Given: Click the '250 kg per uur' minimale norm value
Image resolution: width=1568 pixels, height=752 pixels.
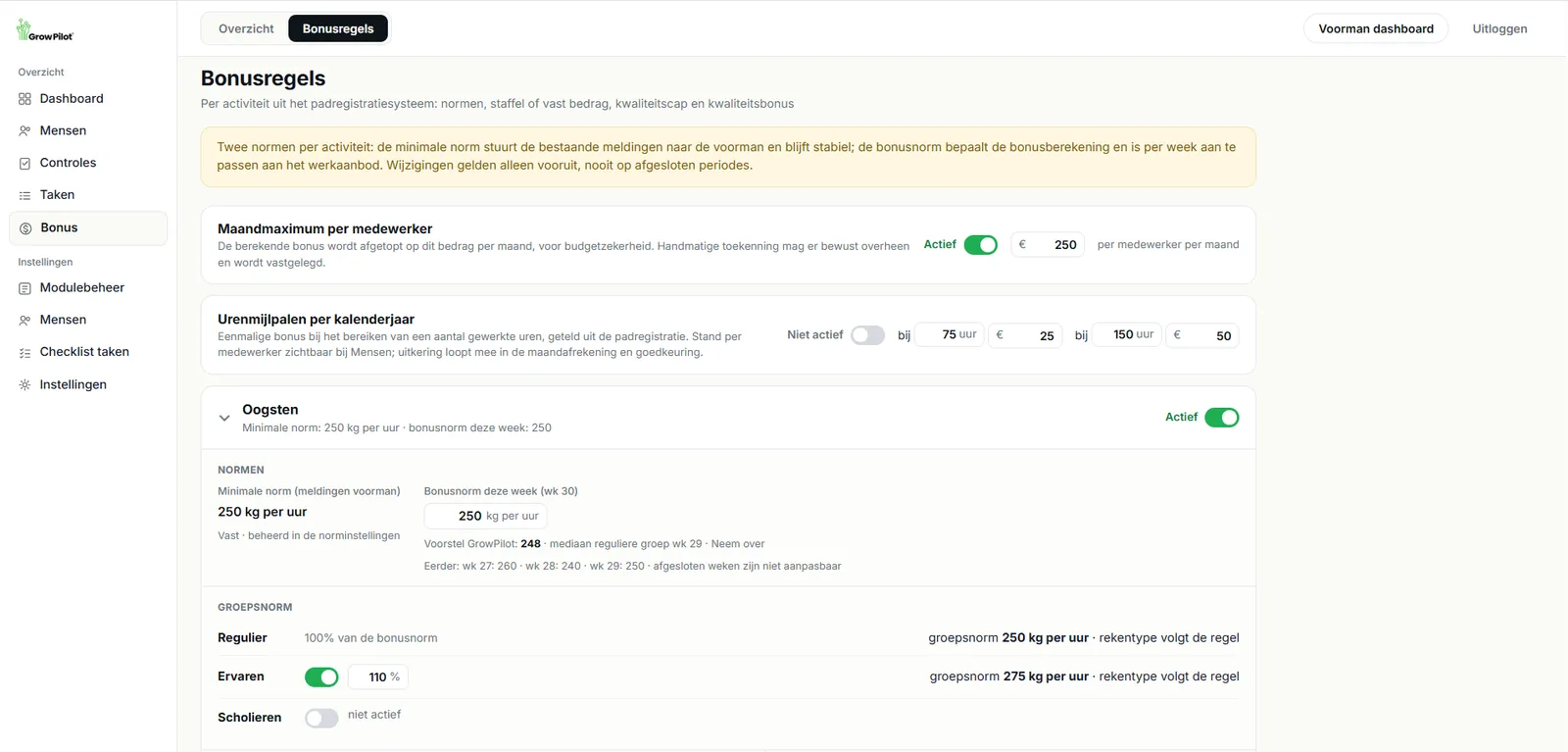Looking at the screenshot, I should [263, 512].
